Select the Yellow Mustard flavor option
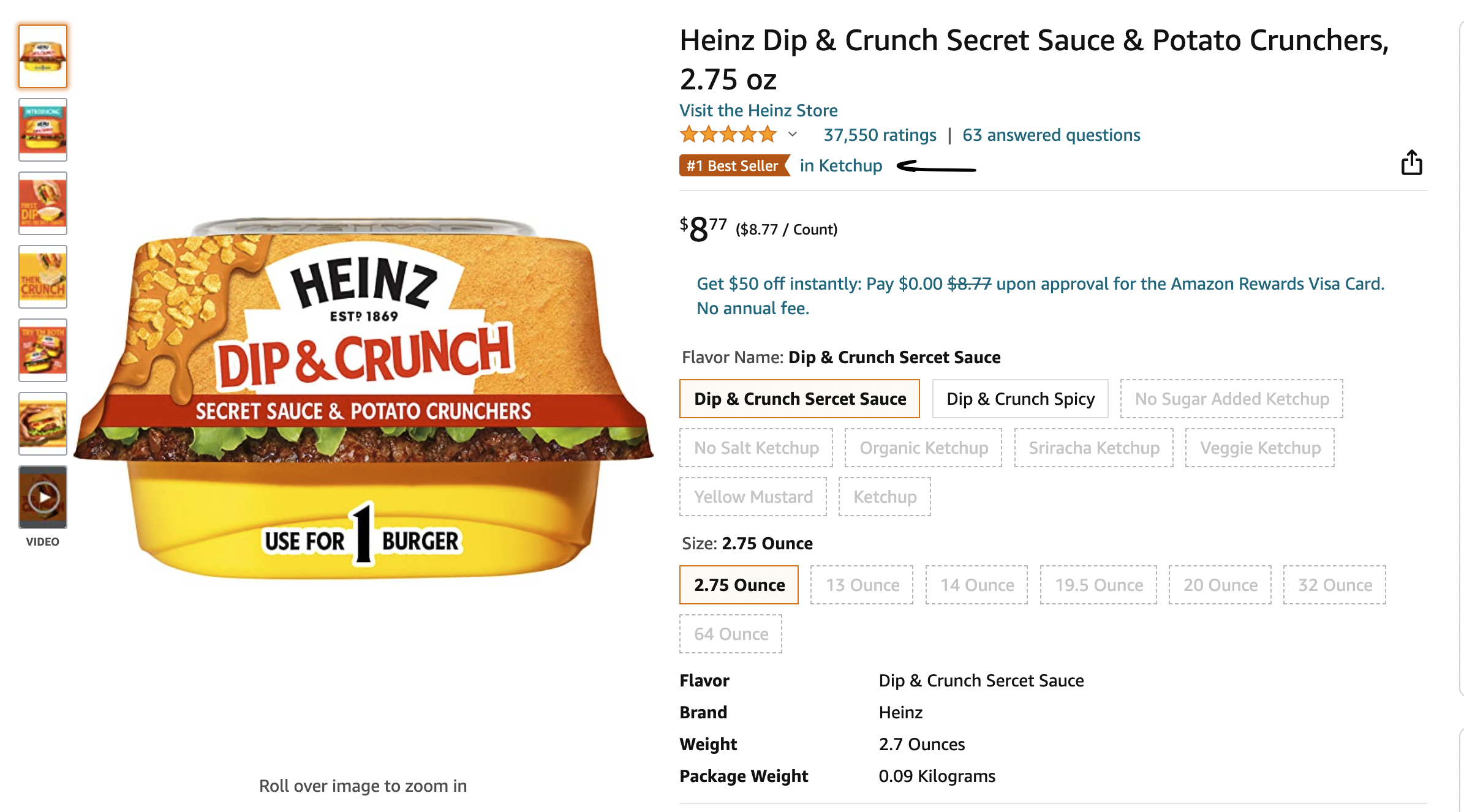1464x812 pixels. point(753,497)
